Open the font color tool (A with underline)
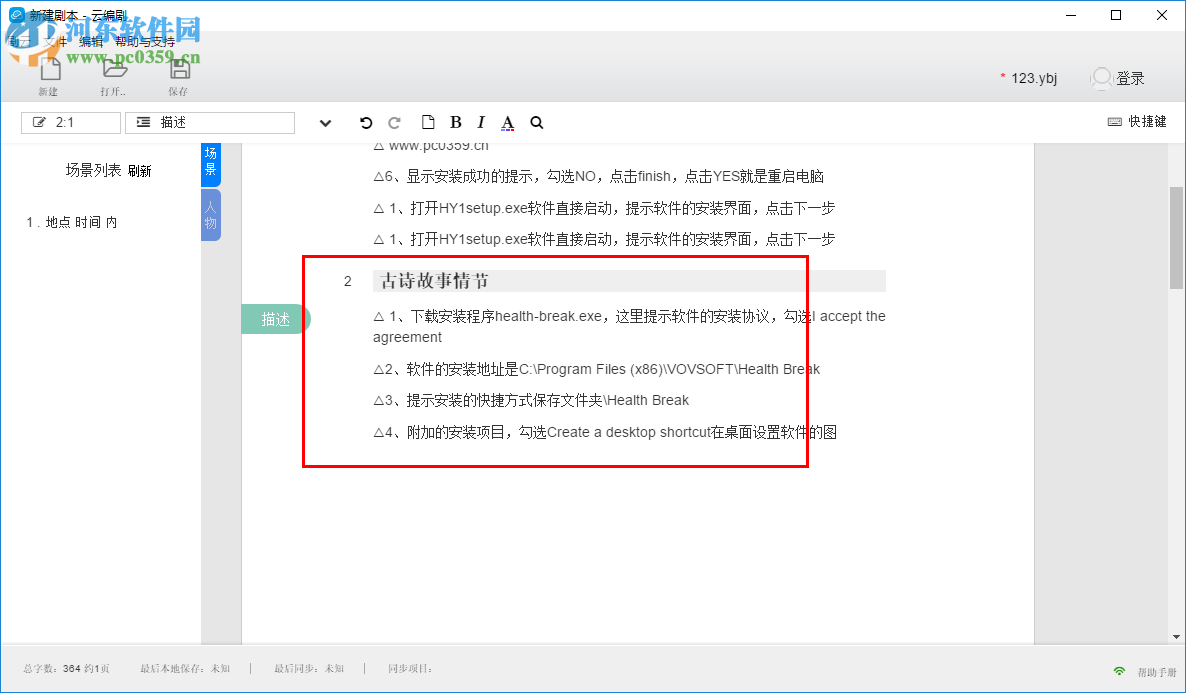 click(507, 122)
